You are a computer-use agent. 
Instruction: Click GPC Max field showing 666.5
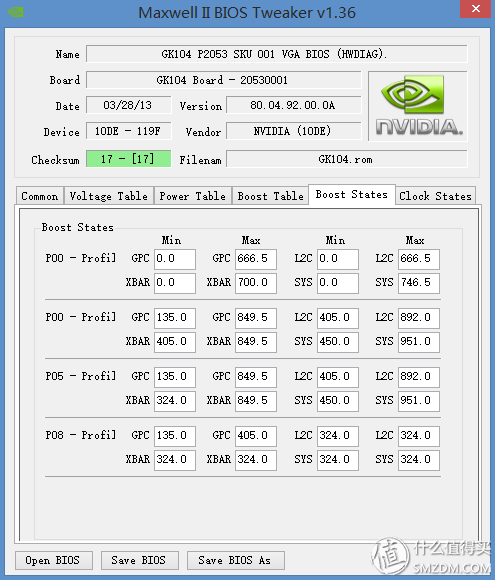[256, 259]
